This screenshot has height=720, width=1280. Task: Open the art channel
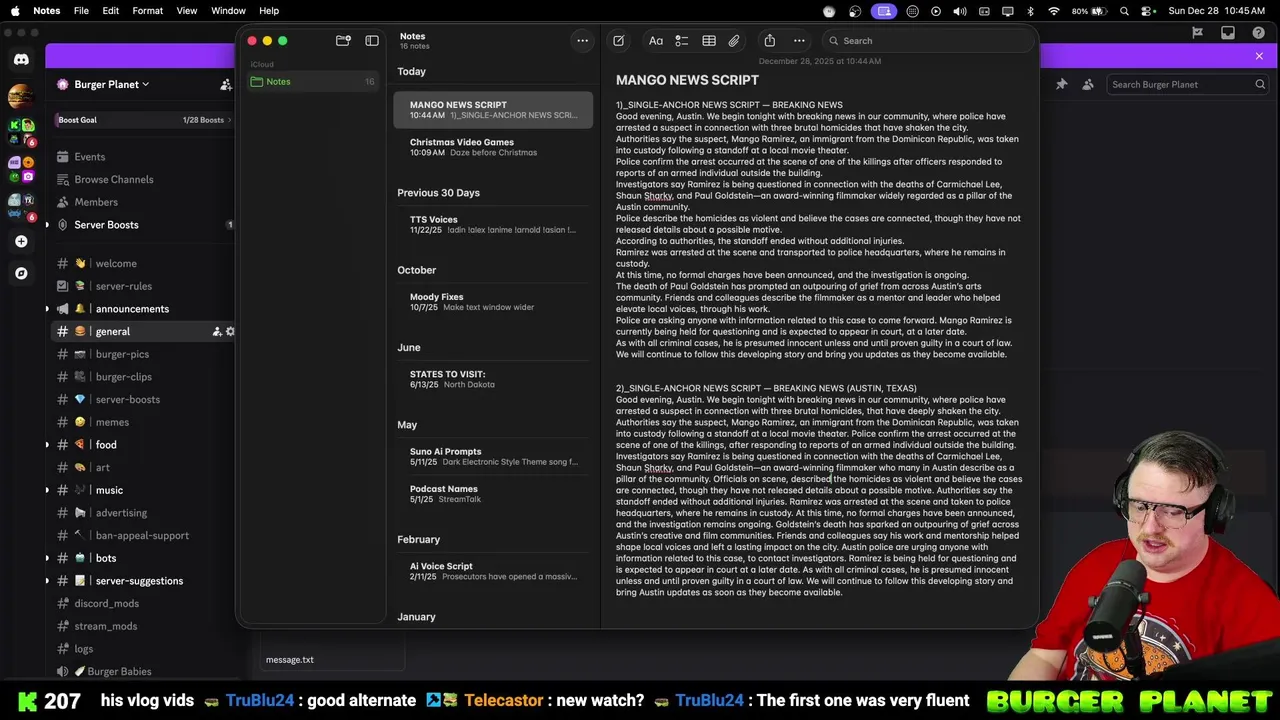click(x=102, y=467)
